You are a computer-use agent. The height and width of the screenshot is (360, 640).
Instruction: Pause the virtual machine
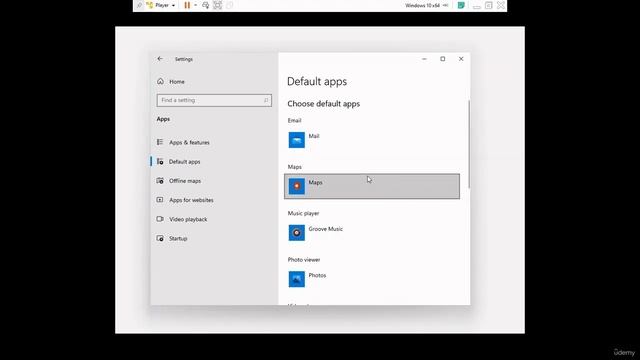187,5
